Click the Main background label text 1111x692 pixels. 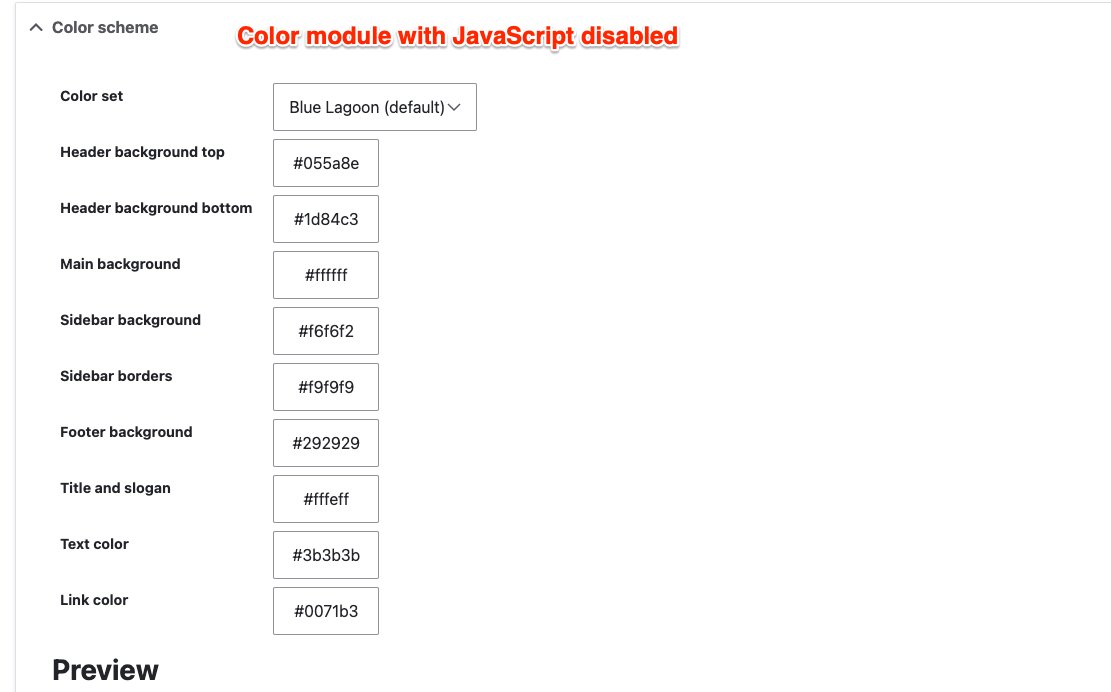point(120,264)
